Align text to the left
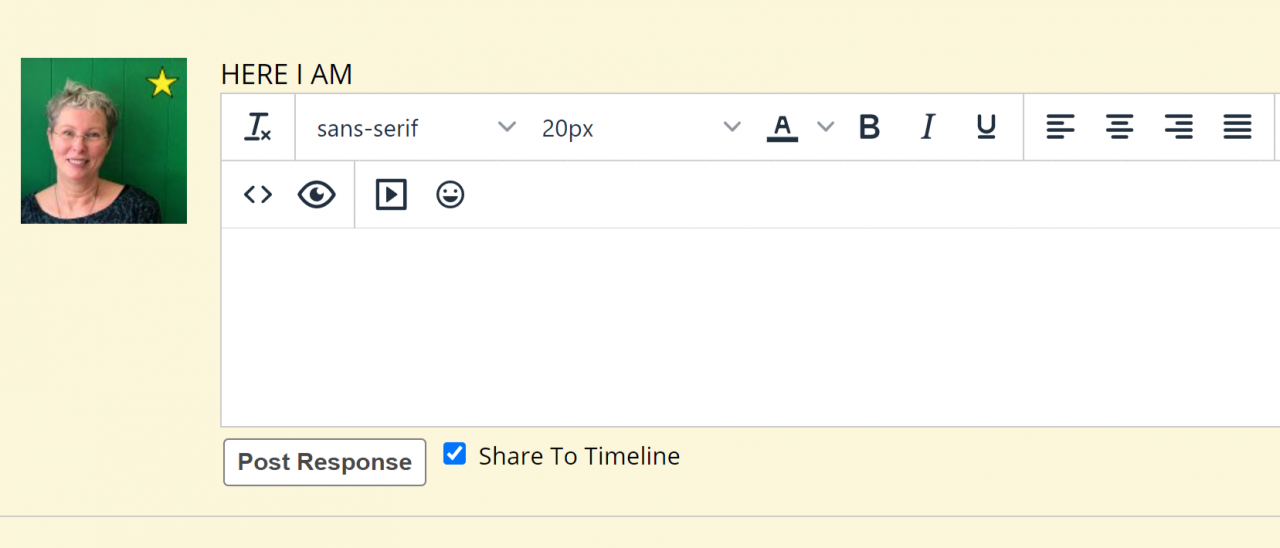Screen dimensions: 1280x548 1060,127
